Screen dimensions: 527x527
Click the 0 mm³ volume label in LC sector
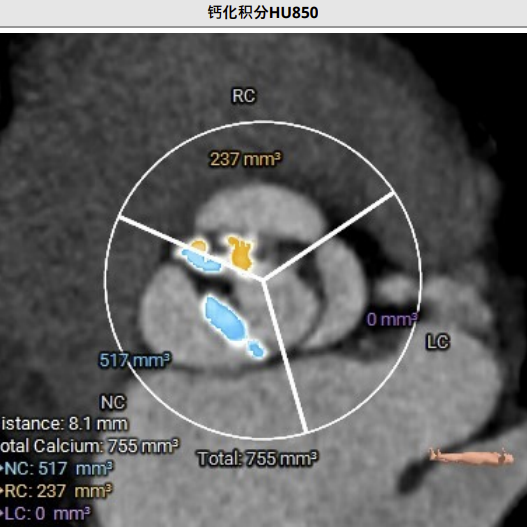392,319
